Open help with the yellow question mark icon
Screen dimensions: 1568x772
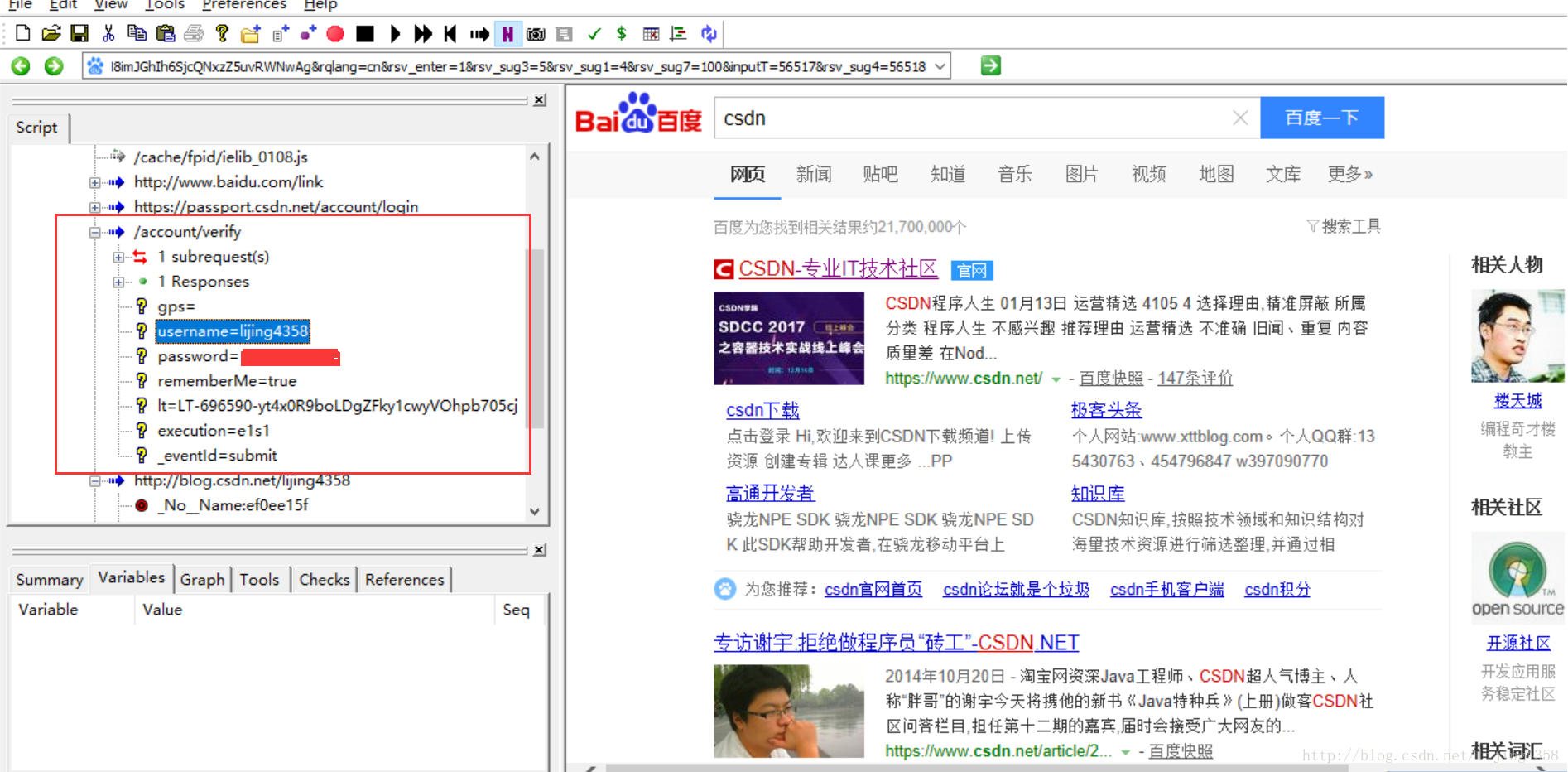222,33
